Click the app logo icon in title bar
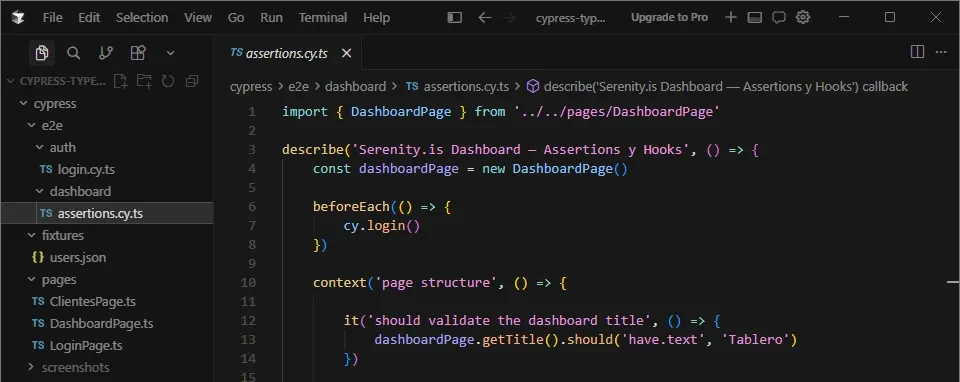The width and height of the screenshot is (960, 382). coord(18,18)
